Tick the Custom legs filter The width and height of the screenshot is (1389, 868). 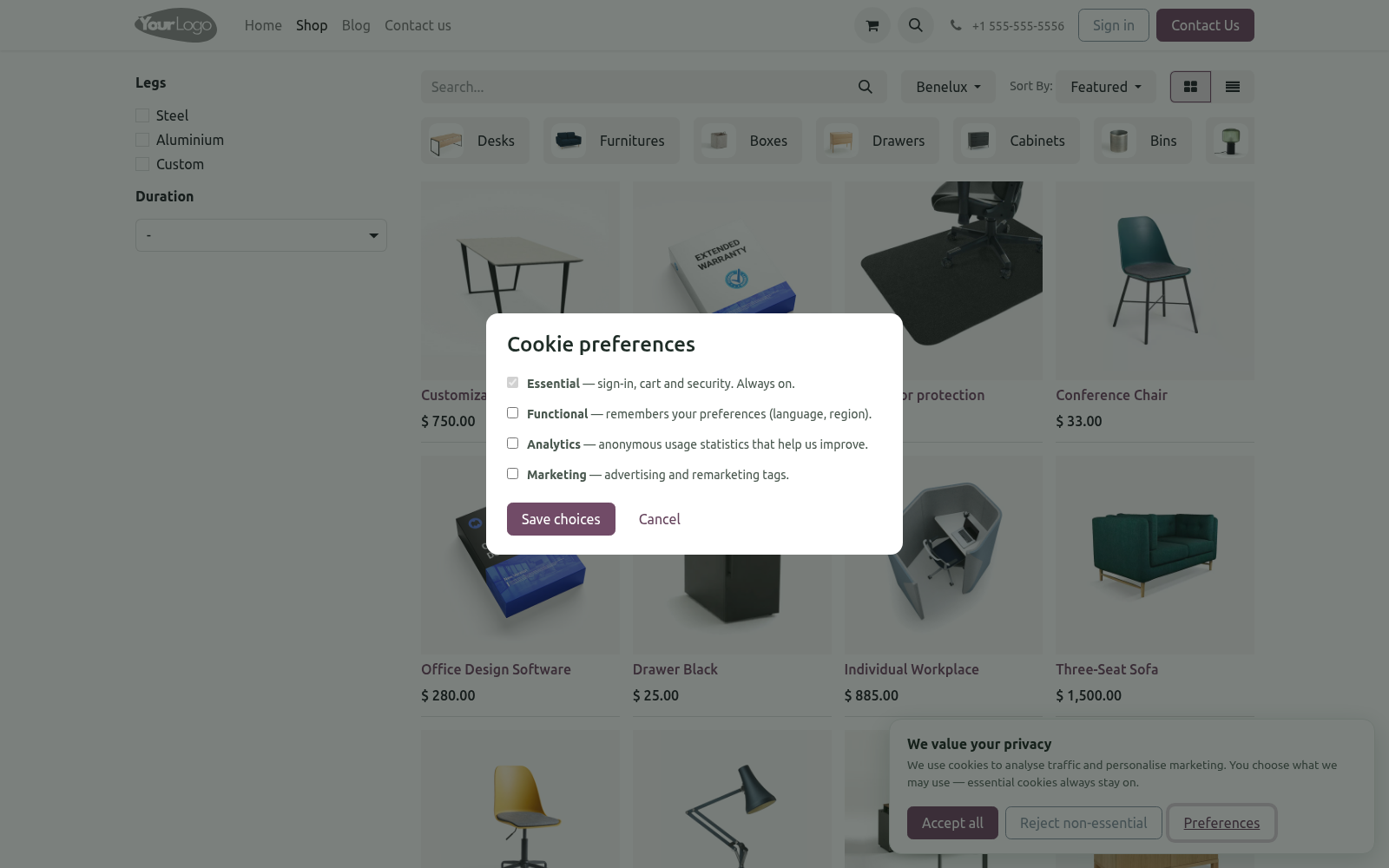[142, 164]
